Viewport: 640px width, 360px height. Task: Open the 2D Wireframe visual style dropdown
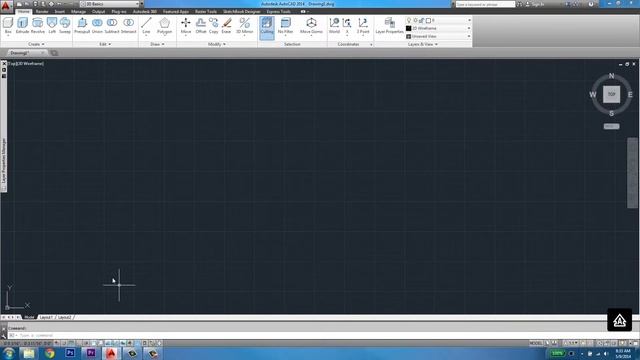438,28
